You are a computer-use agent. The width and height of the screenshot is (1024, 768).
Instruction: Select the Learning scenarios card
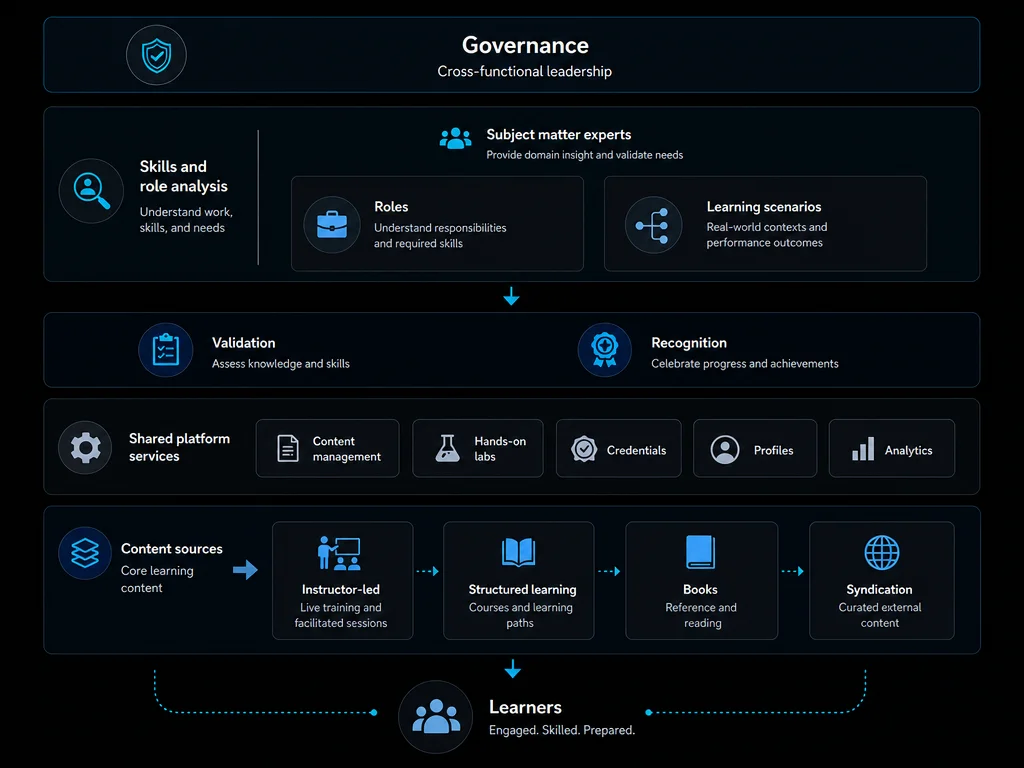[765, 224]
